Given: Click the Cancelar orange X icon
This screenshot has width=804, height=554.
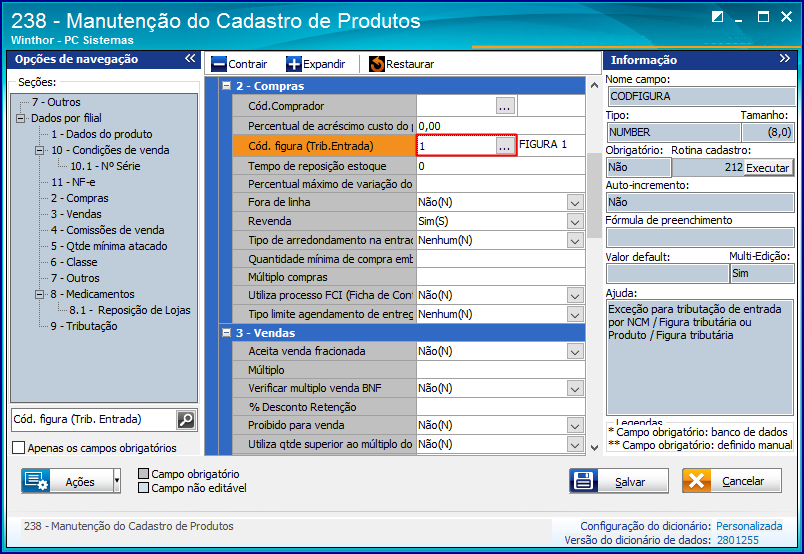Looking at the screenshot, I should click(x=696, y=481).
